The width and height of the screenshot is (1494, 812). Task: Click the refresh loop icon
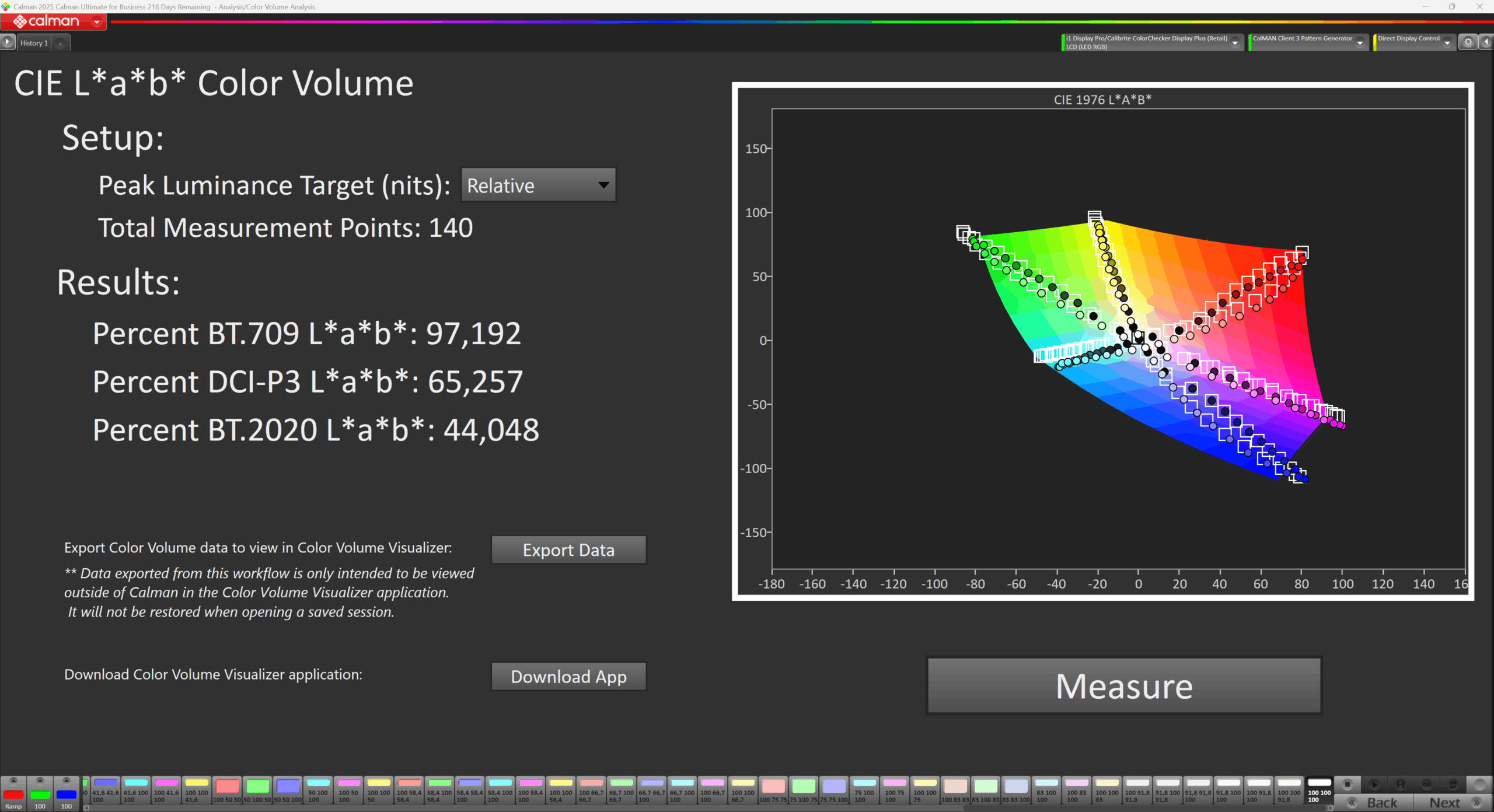click(1453, 785)
